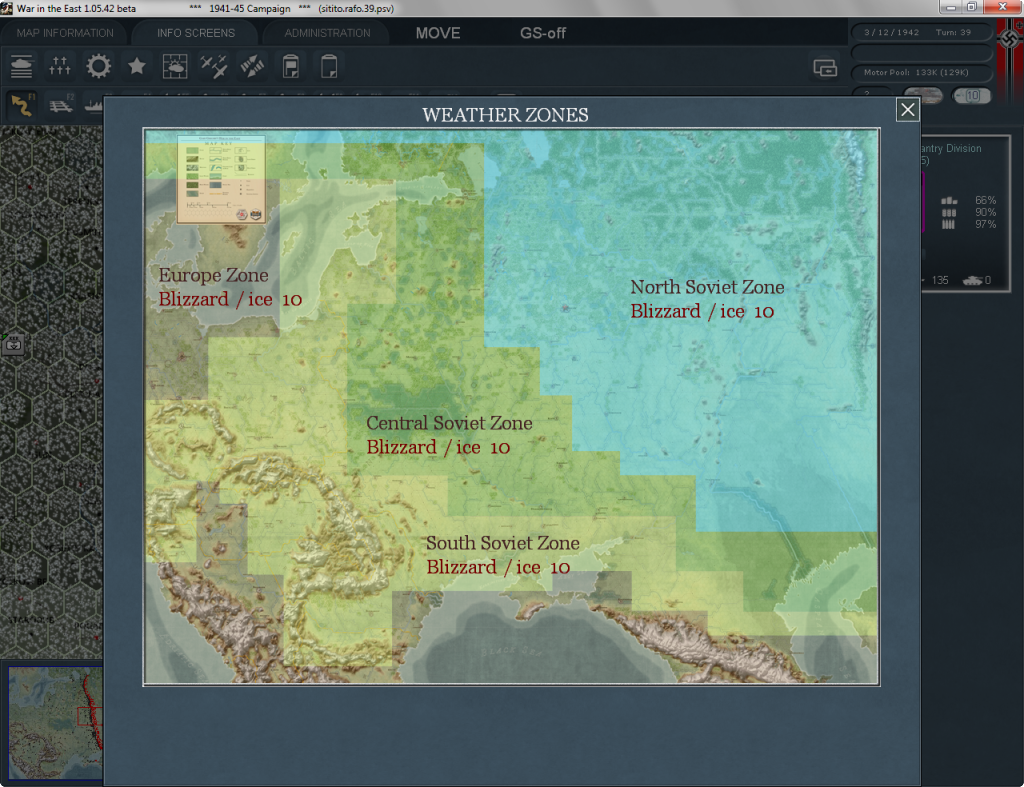This screenshot has width=1024, height=787.
Task: Switch to the INFO SCREENS tab
Action: tap(196, 33)
